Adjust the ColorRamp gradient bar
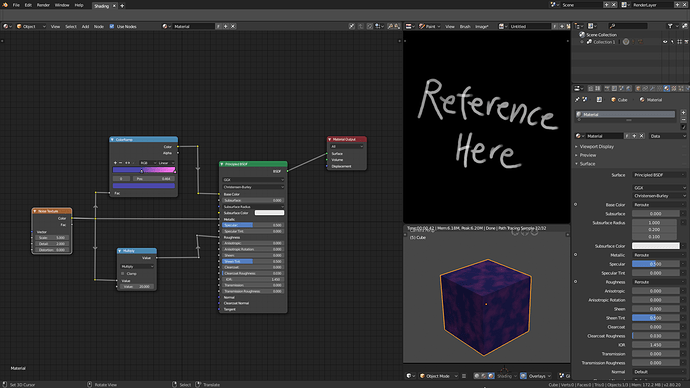 tap(144, 169)
